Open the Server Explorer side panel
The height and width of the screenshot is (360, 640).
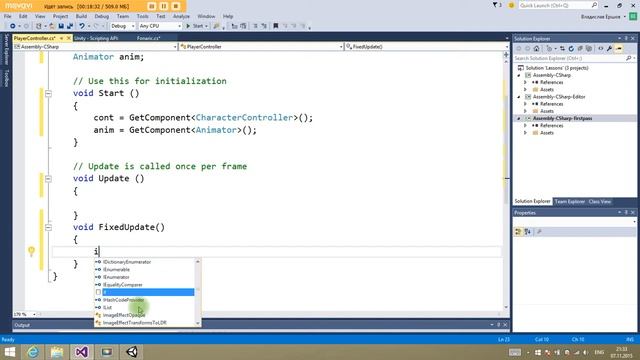pyautogui.click(x=6, y=49)
